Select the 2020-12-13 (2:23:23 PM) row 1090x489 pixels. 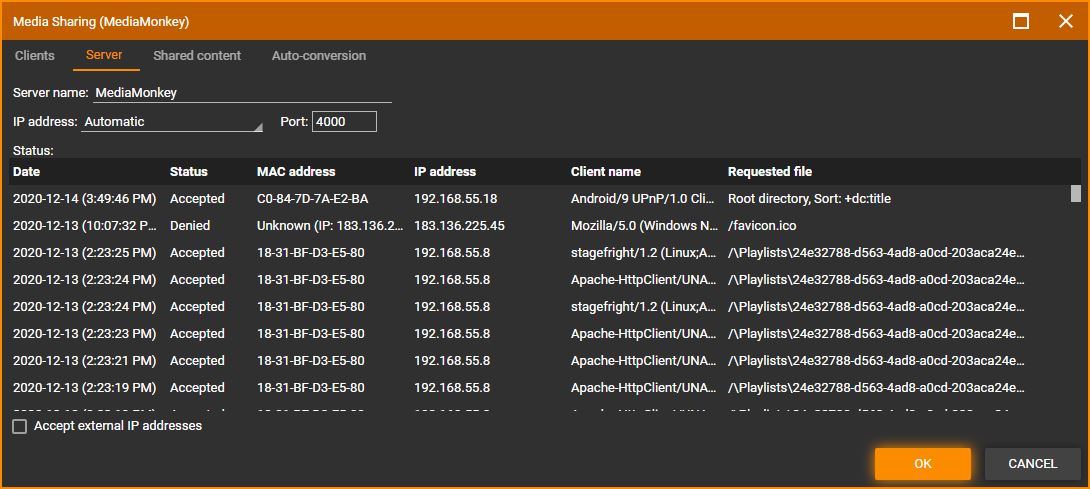tap(539, 334)
